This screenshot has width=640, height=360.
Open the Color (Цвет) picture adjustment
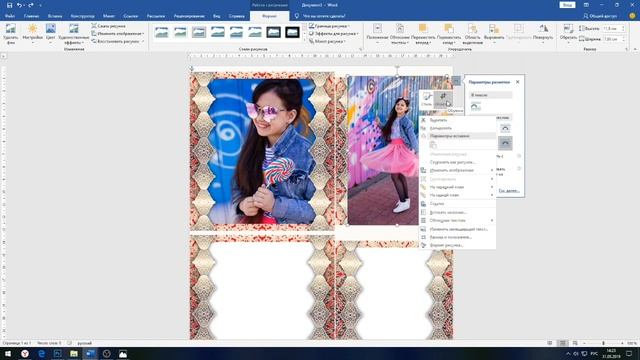click(51, 34)
